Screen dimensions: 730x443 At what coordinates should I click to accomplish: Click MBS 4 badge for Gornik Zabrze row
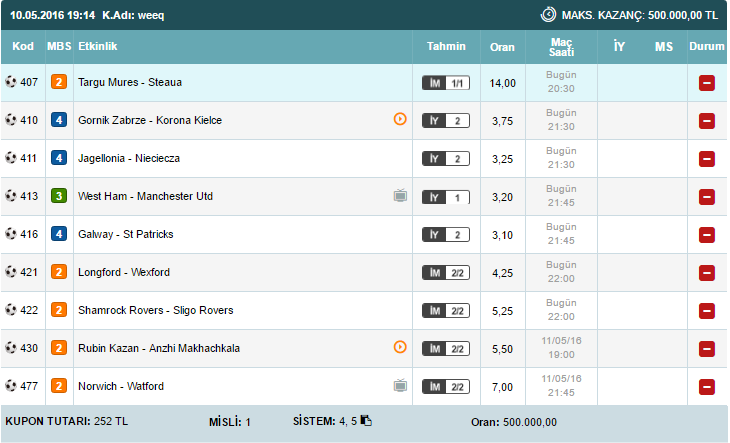(x=59, y=120)
